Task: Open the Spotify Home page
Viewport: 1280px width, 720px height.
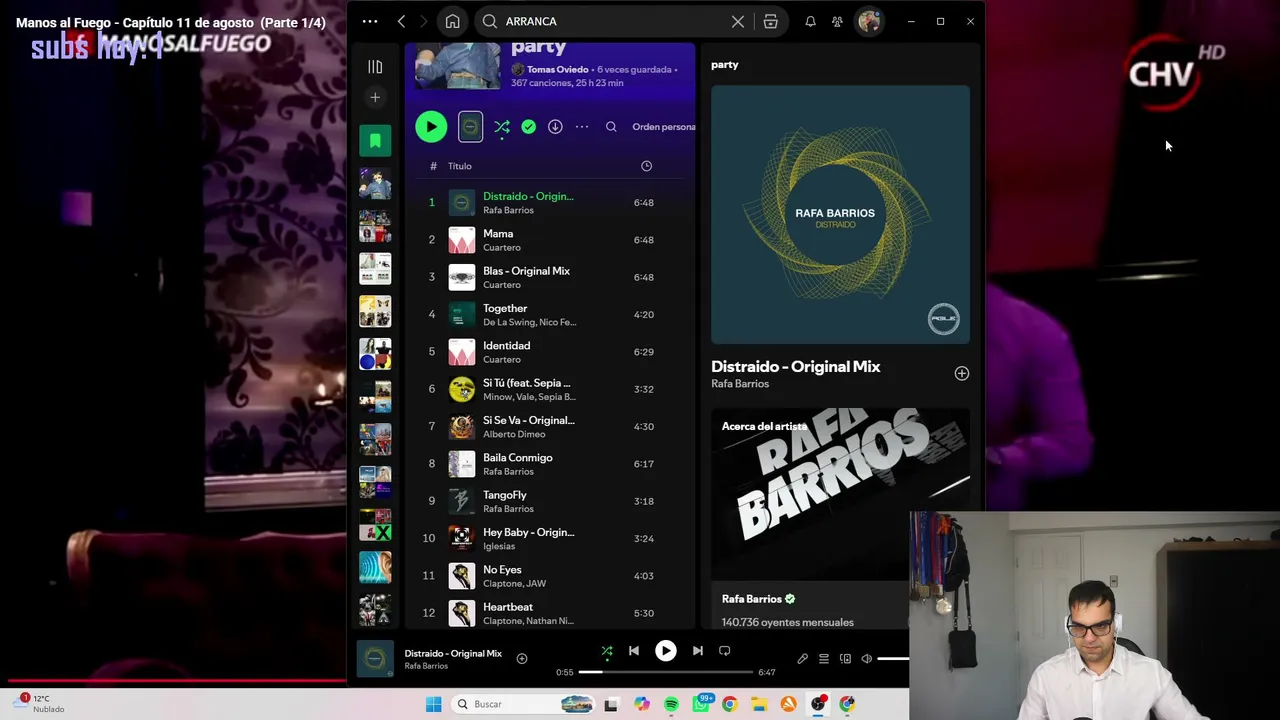Action: [x=452, y=21]
